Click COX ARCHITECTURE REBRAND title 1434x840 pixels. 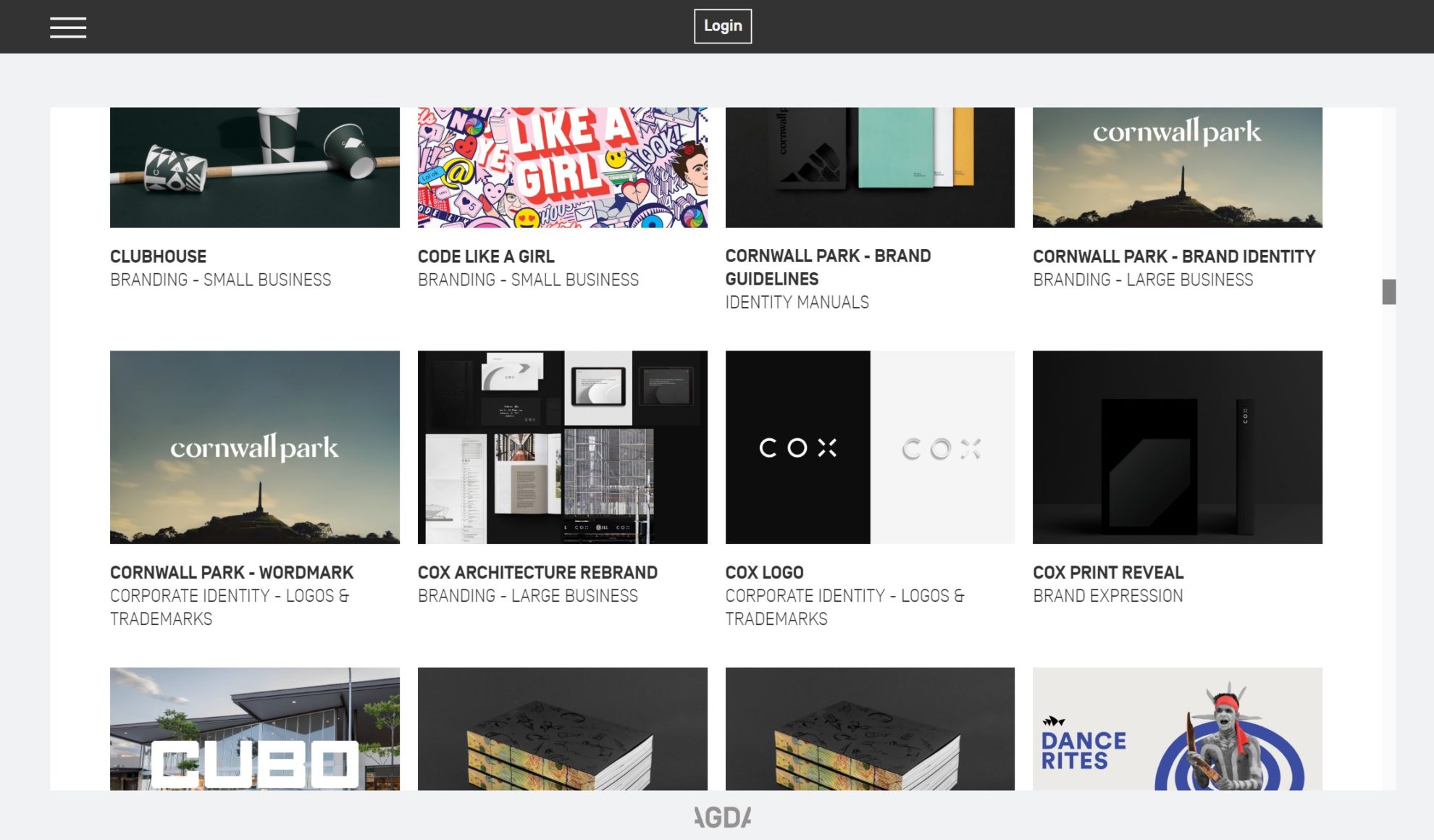(537, 572)
